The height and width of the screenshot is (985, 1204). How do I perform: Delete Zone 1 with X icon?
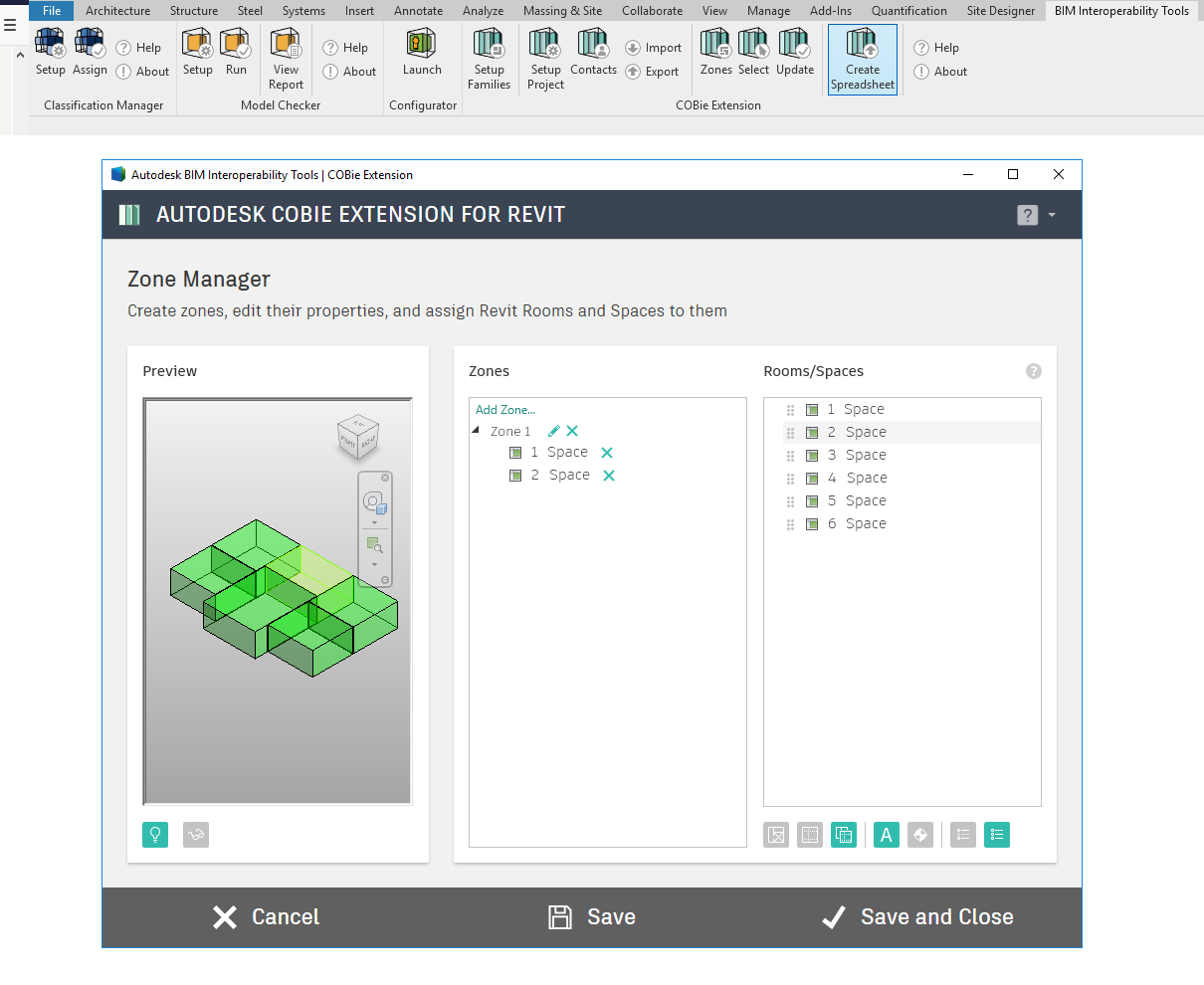(x=572, y=431)
